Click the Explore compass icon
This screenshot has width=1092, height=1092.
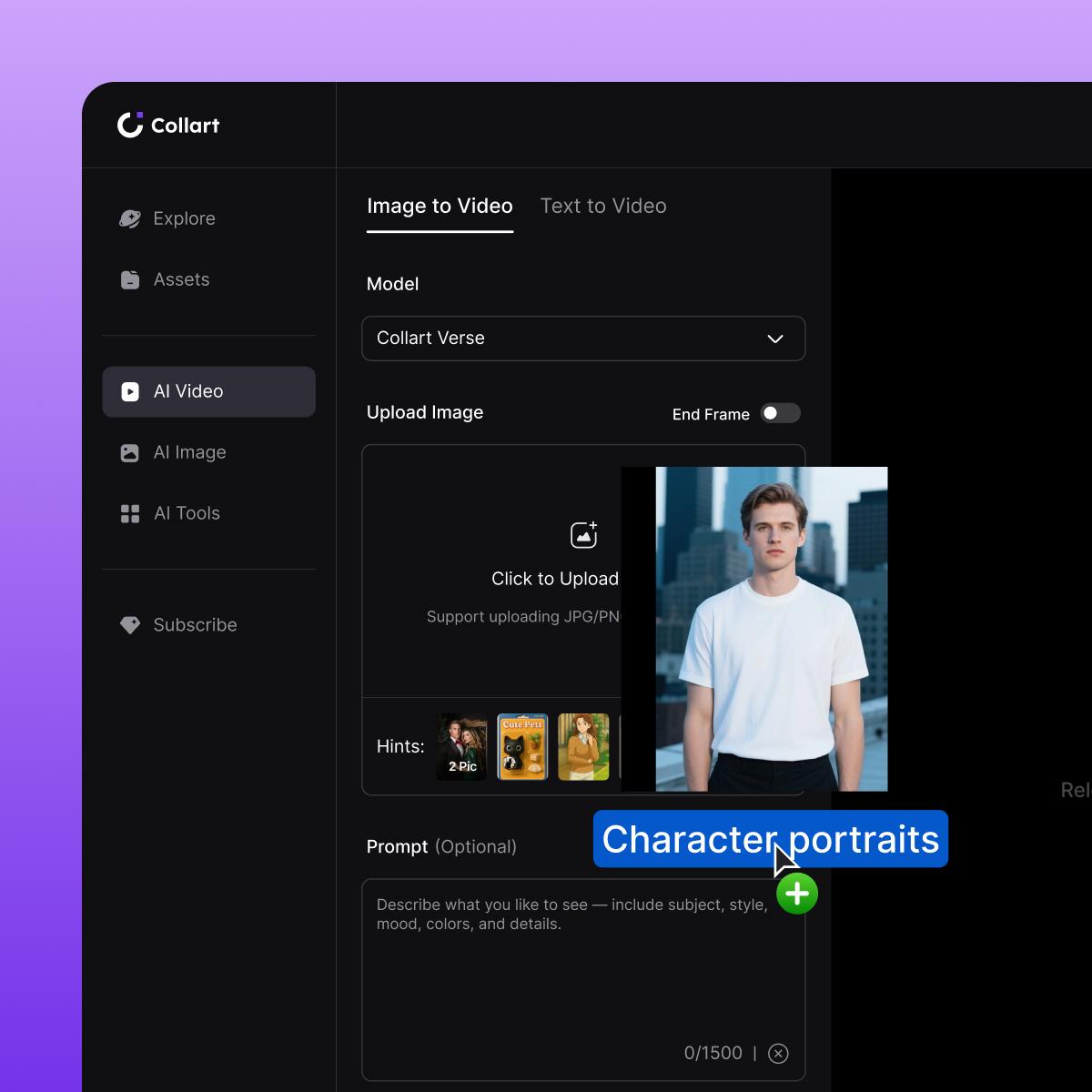(x=130, y=218)
